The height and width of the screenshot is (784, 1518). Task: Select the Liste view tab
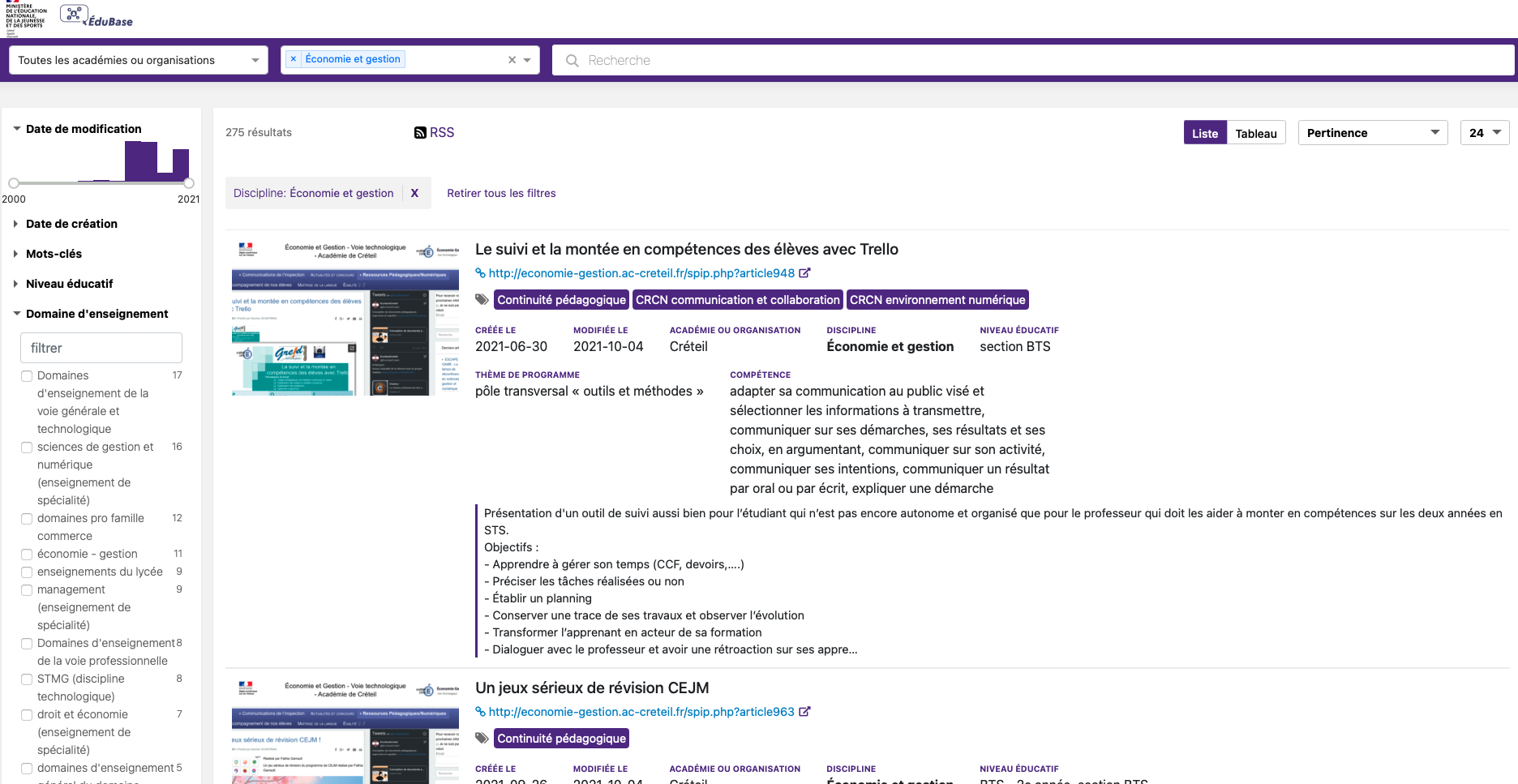point(1205,134)
